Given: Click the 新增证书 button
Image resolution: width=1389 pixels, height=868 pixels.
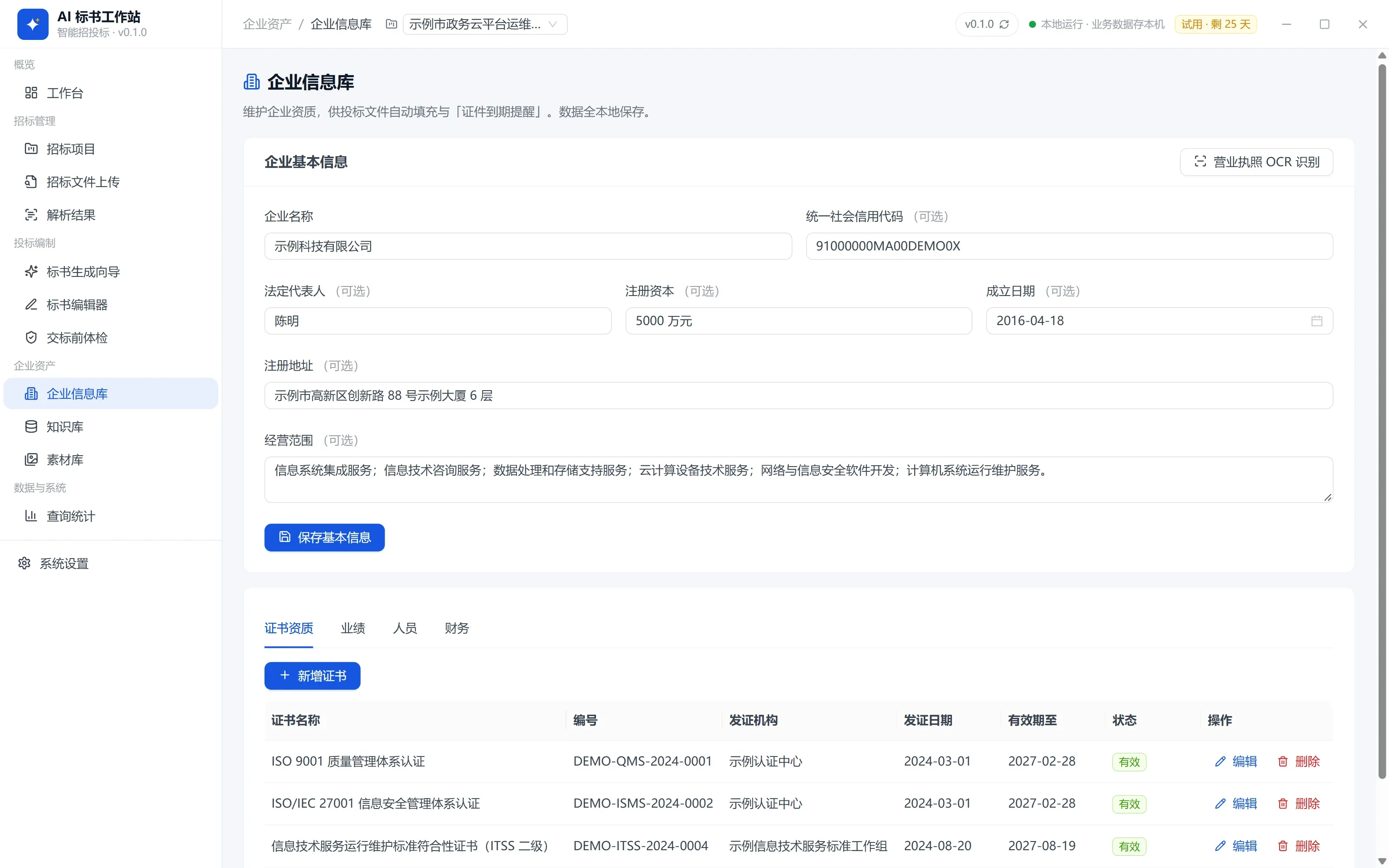Looking at the screenshot, I should pyautogui.click(x=312, y=676).
